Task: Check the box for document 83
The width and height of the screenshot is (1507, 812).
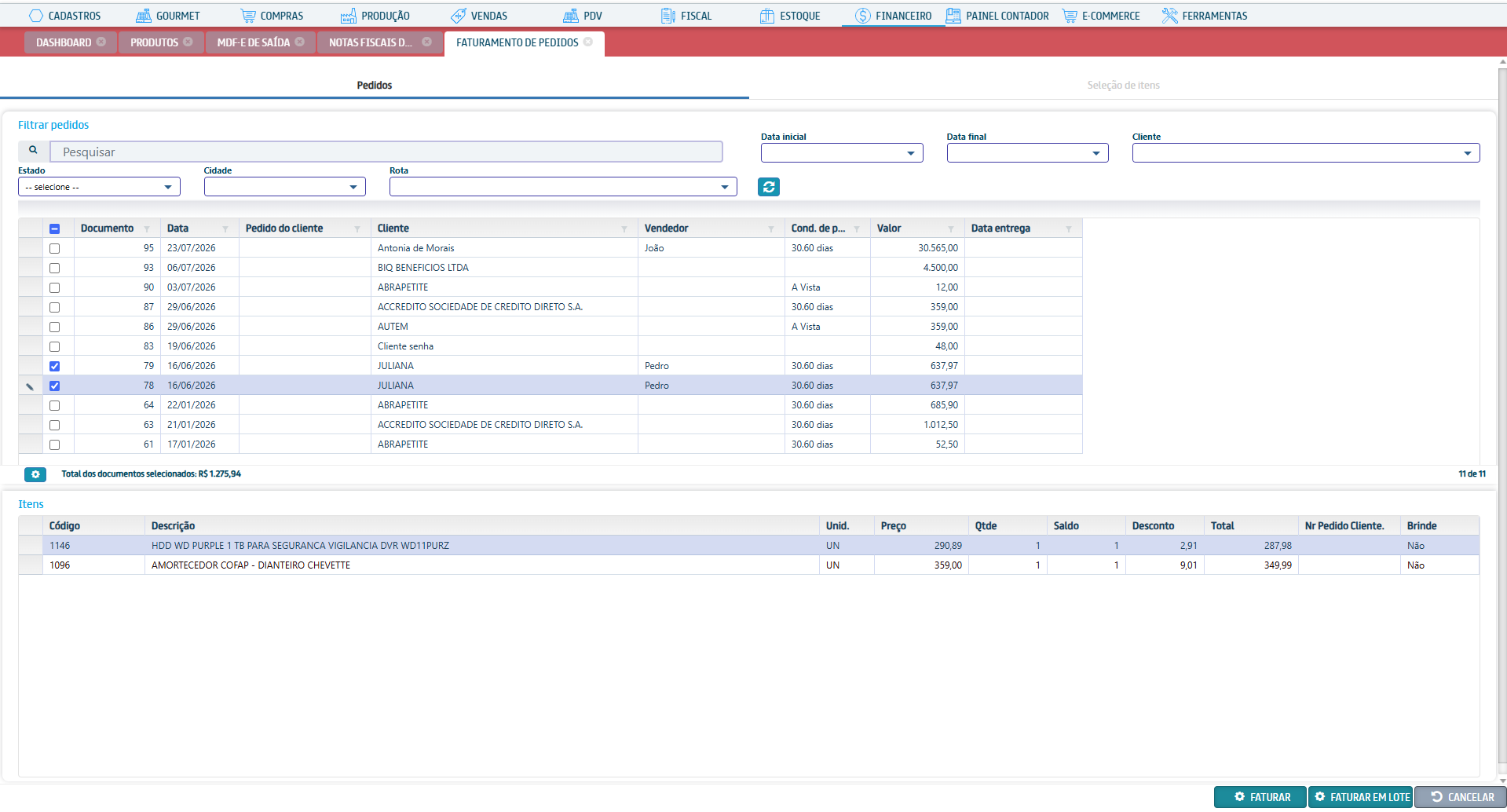Action: coord(54,346)
